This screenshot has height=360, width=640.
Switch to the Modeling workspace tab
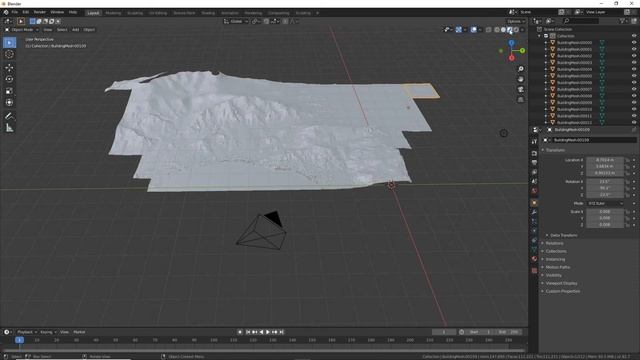click(113, 13)
